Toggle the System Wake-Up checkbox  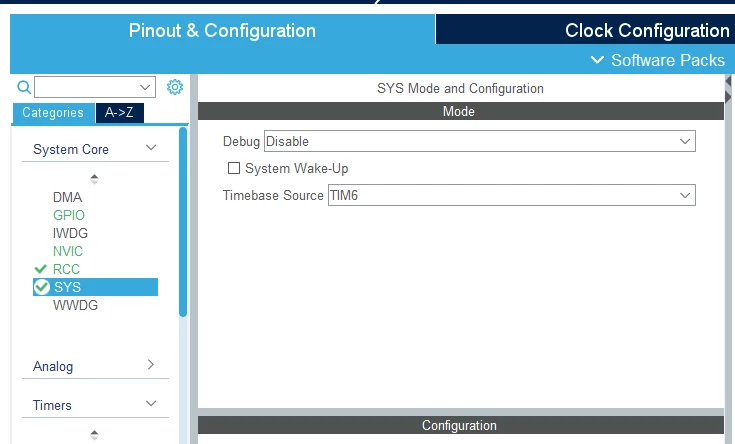click(233, 168)
